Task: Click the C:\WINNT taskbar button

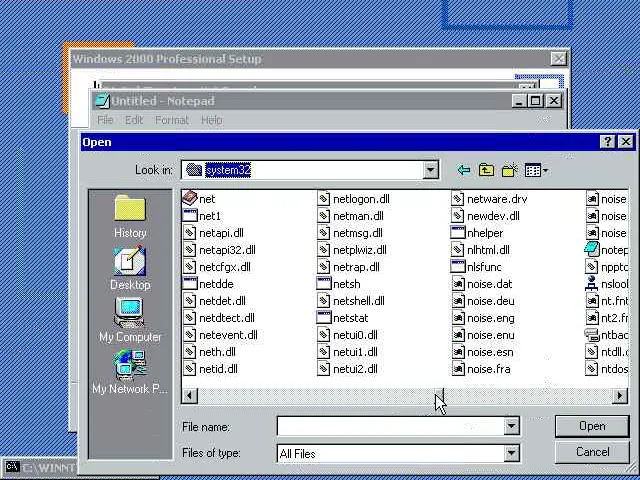Action: click(x=40, y=467)
